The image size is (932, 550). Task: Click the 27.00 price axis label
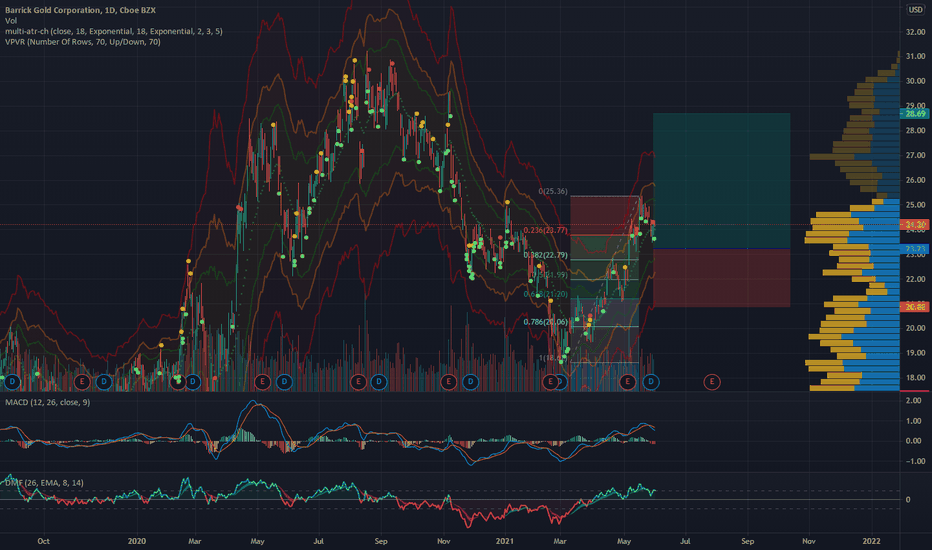click(915, 155)
